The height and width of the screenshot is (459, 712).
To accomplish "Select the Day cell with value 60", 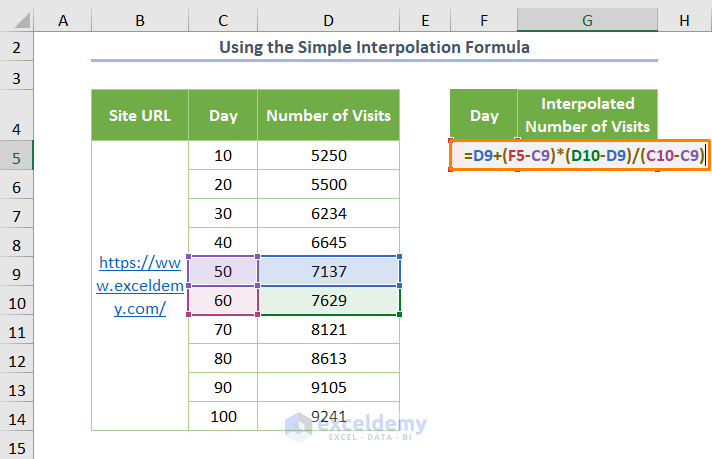I will click(x=223, y=300).
